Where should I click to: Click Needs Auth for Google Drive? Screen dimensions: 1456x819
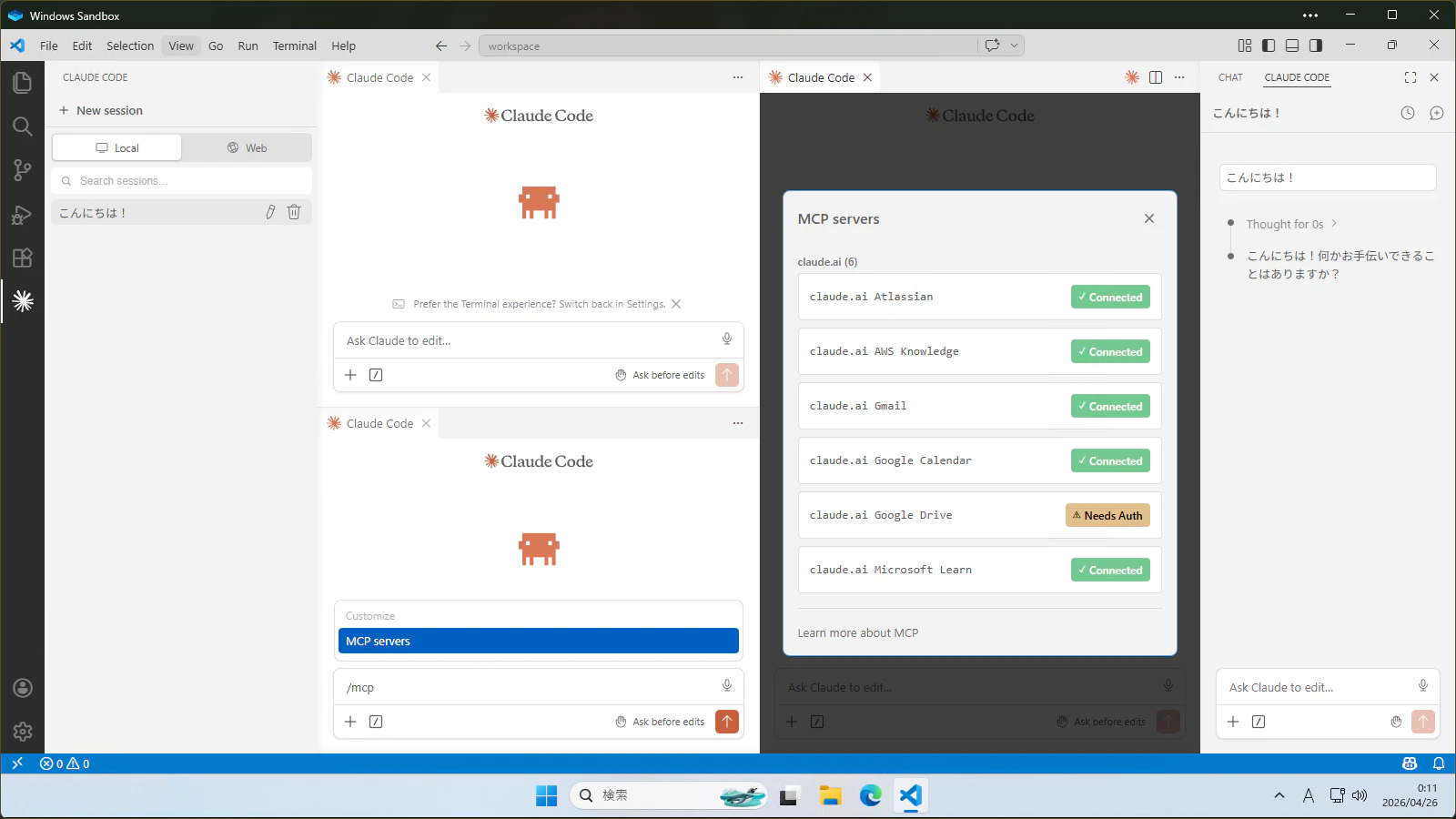click(1107, 515)
